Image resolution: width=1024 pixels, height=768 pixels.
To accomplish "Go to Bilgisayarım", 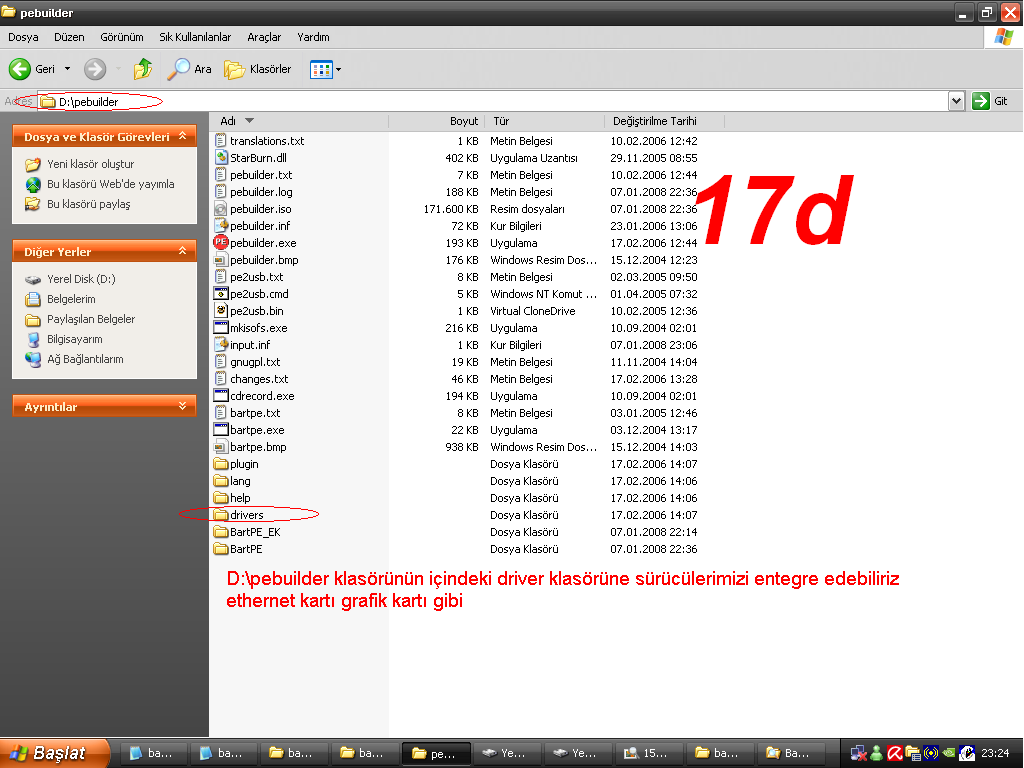I will click(x=74, y=340).
